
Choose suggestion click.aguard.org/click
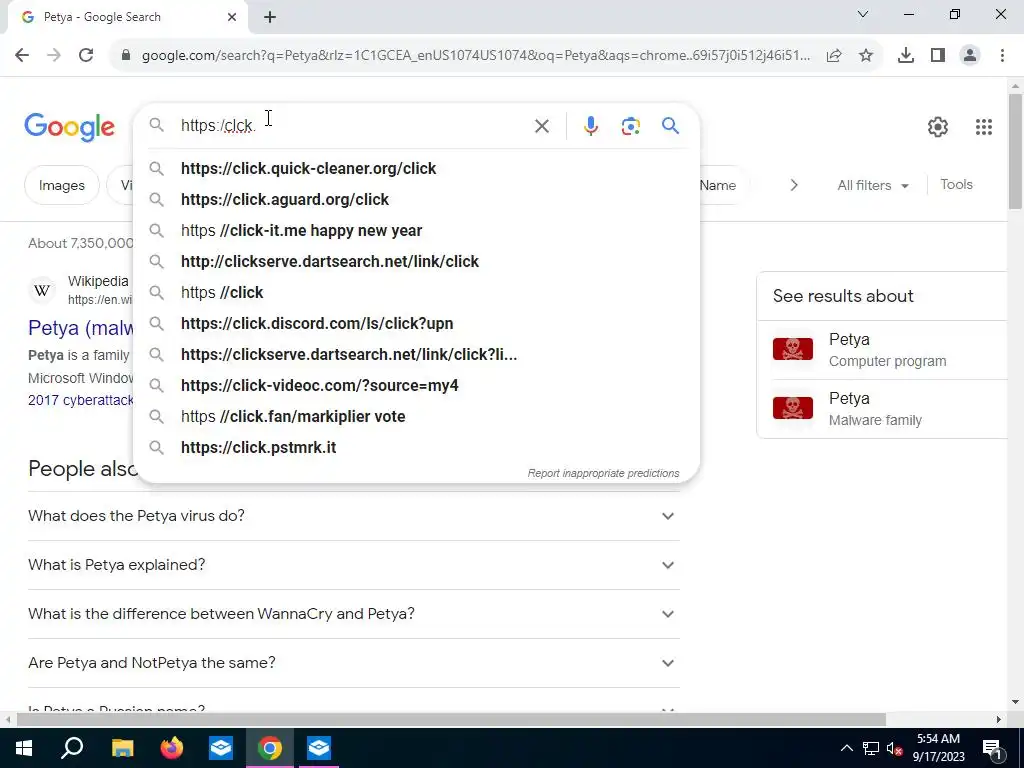(x=416, y=199)
